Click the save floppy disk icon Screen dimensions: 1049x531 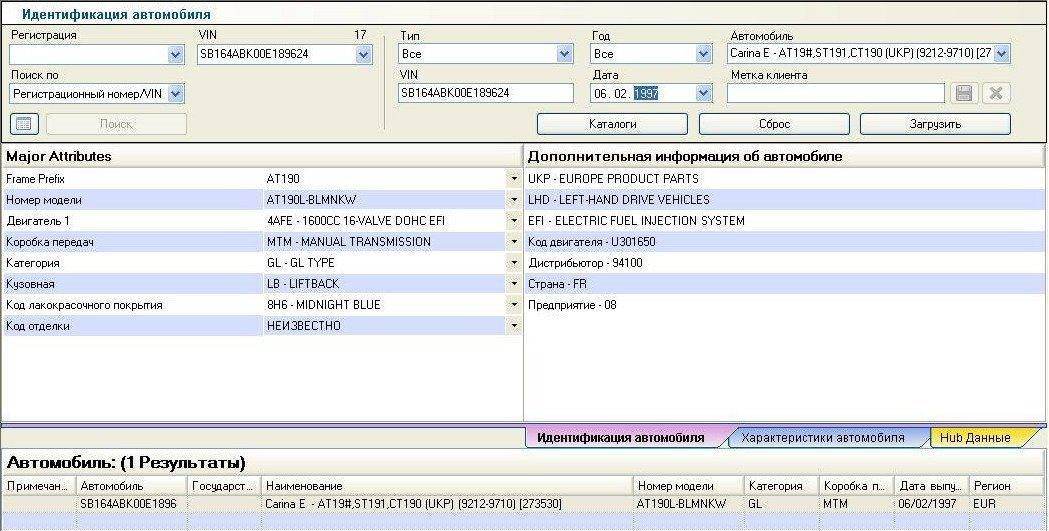pos(964,93)
